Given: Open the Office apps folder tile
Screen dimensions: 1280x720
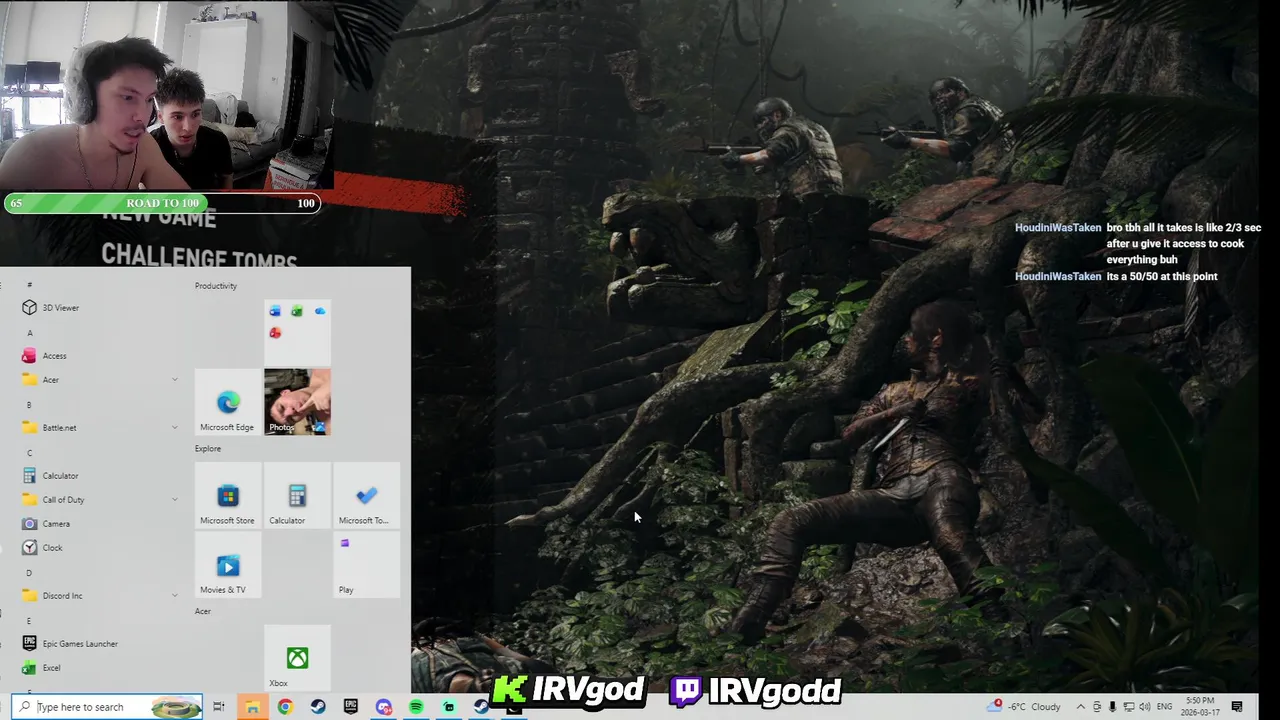Looking at the screenshot, I should point(297,333).
